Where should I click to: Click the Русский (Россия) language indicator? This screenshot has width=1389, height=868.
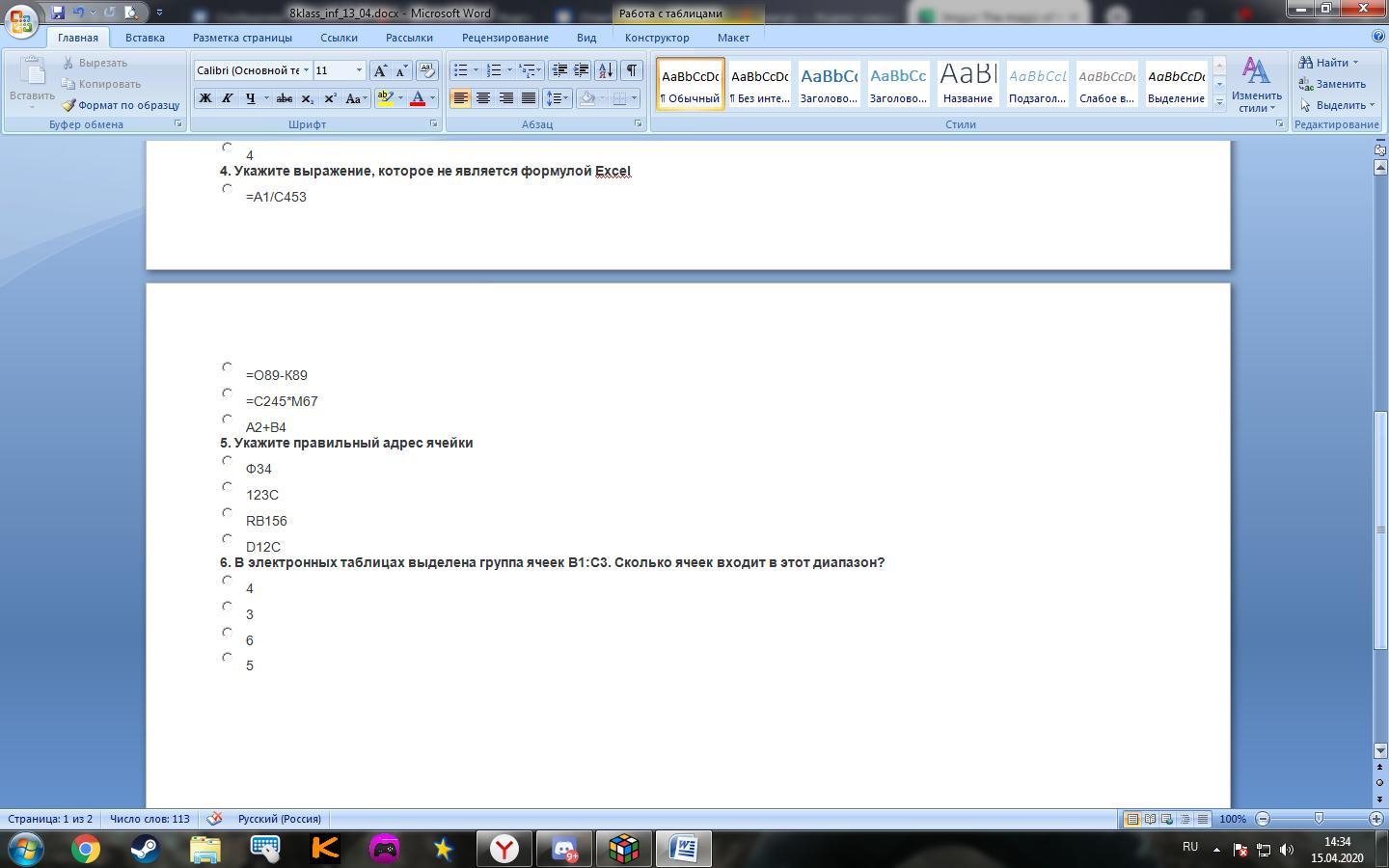point(280,819)
